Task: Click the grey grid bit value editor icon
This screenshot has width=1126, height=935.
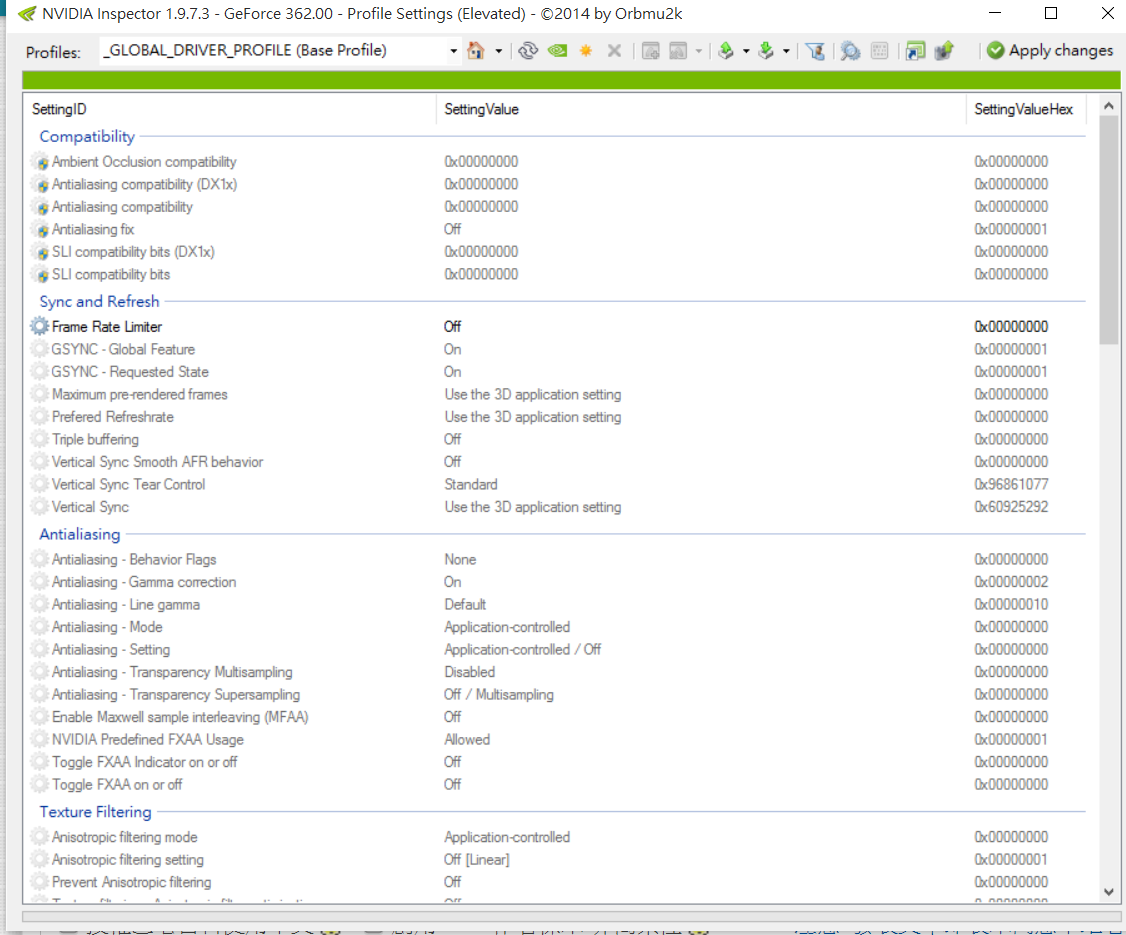Action: (879, 50)
